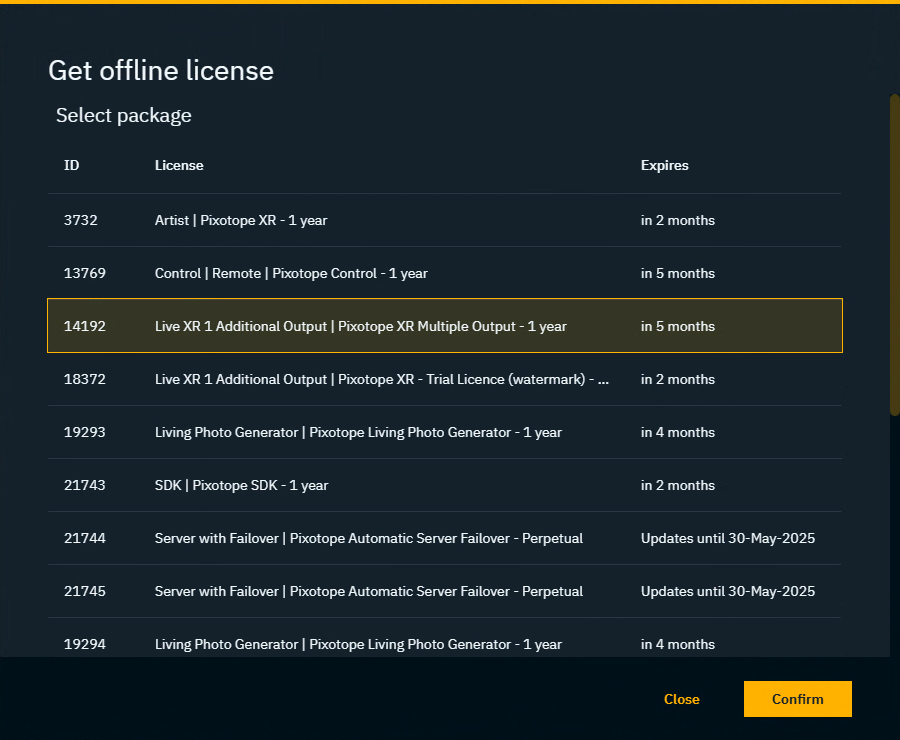This screenshot has width=900, height=740.
Task: Click the Select package heading
Action: click(x=123, y=115)
